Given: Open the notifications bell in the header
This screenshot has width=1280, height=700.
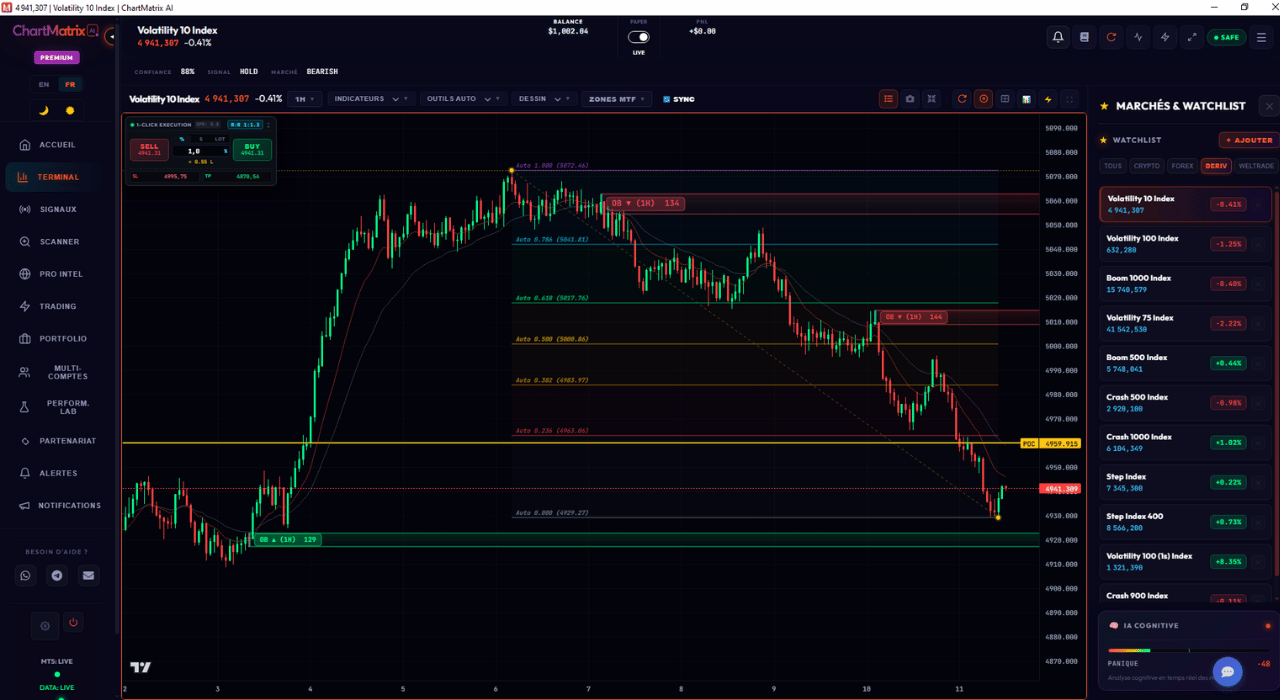Looking at the screenshot, I should click(1058, 37).
